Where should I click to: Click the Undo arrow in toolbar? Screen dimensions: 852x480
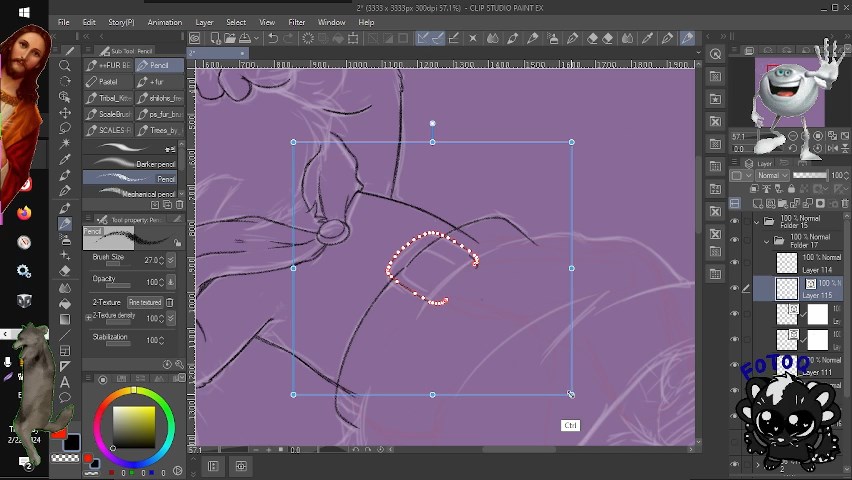(x=272, y=38)
